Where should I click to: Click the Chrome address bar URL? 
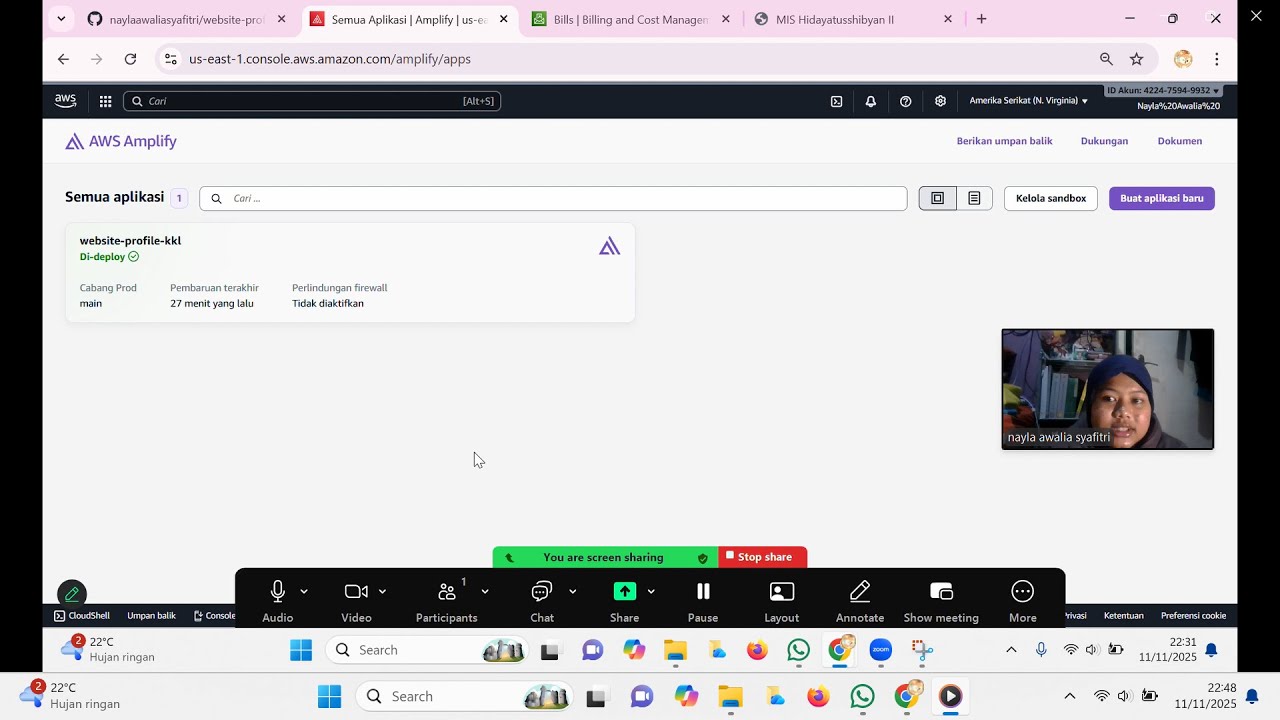coord(330,59)
